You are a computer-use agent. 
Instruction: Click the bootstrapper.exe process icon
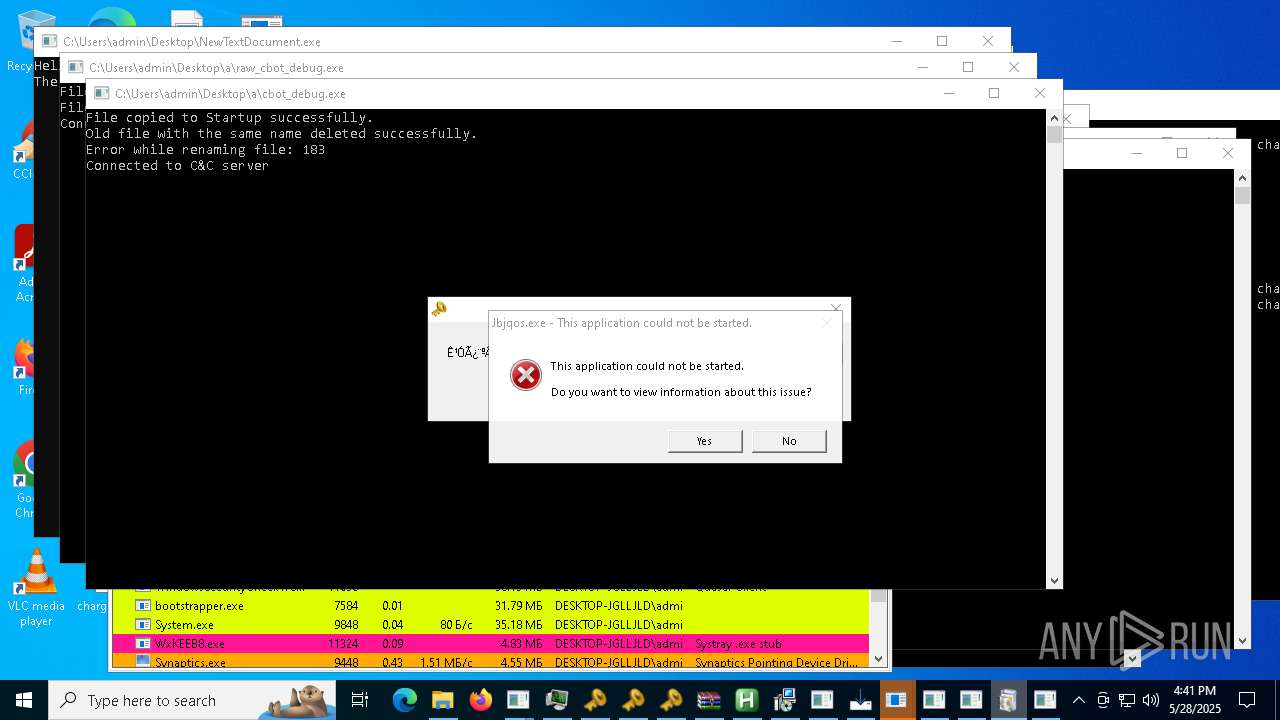click(142, 606)
